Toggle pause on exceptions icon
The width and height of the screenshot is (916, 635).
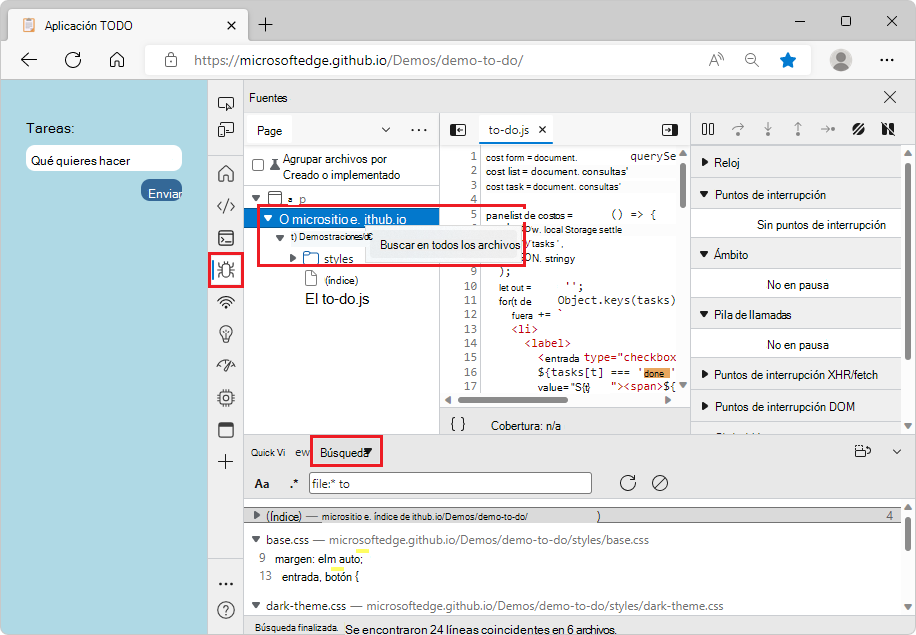pos(888,129)
